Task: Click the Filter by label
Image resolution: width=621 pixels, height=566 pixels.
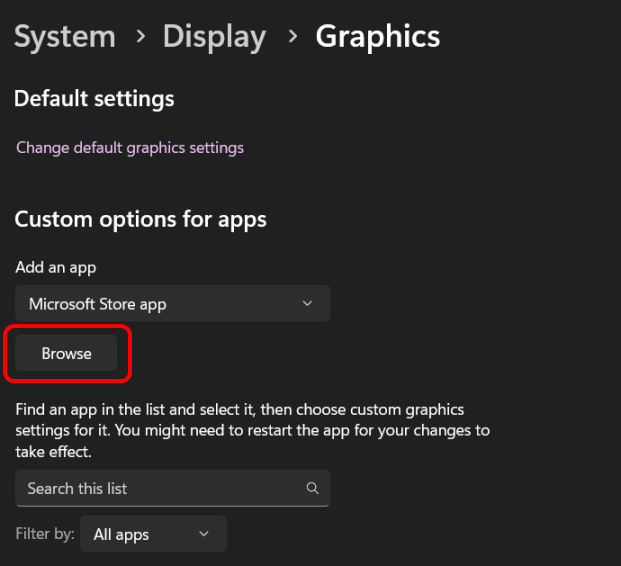Action: [x=45, y=534]
